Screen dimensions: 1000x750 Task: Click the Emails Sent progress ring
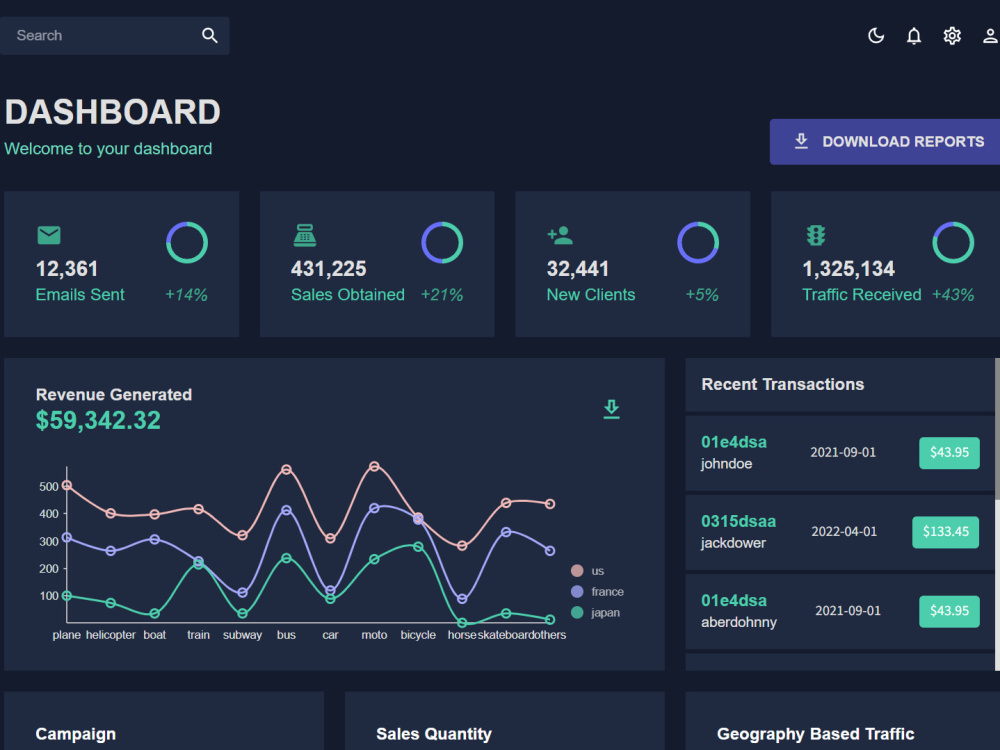pyautogui.click(x=187, y=242)
